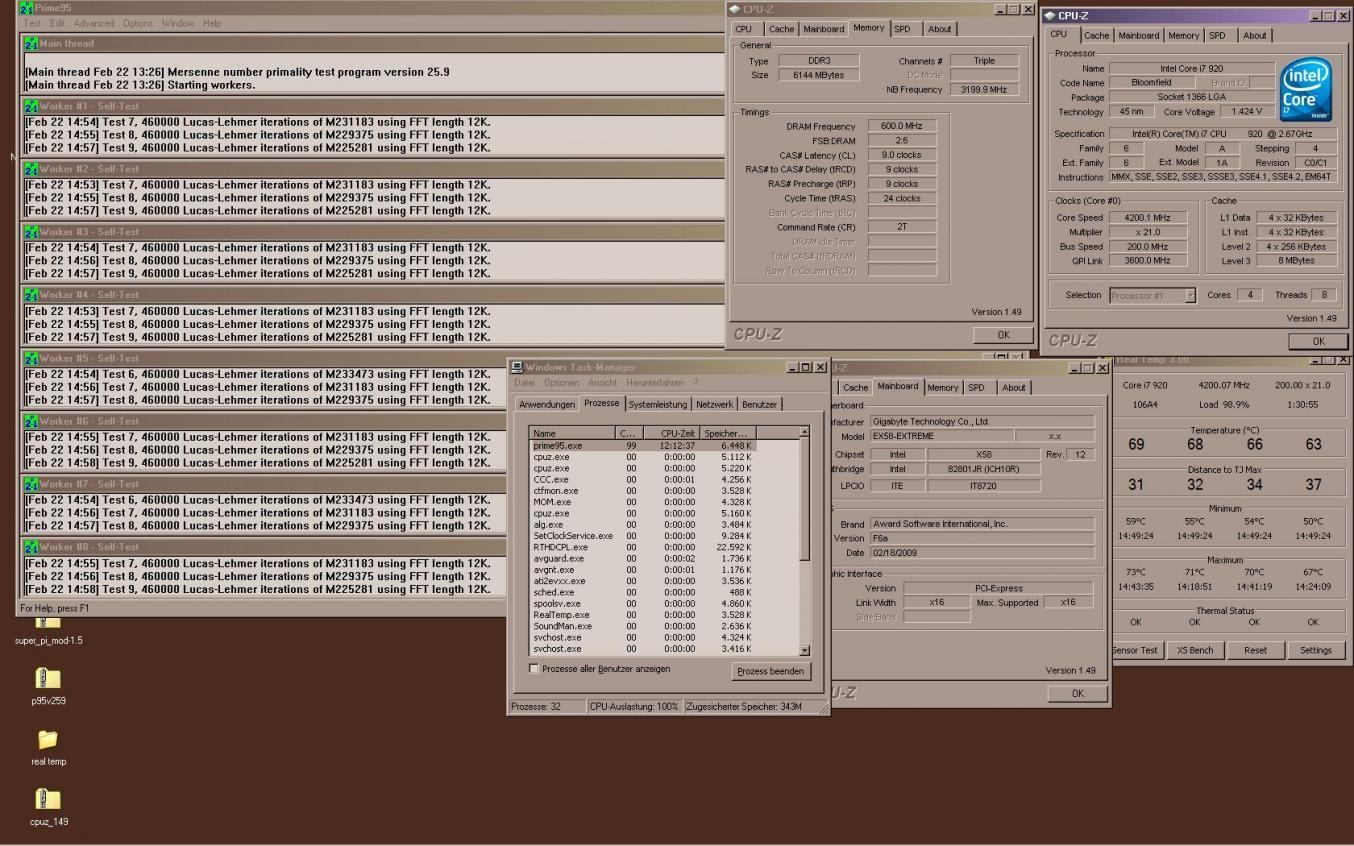Select prime95.exe in the process list
This screenshot has height=846, width=1354.
pyautogui.click(x=642, y=445)
